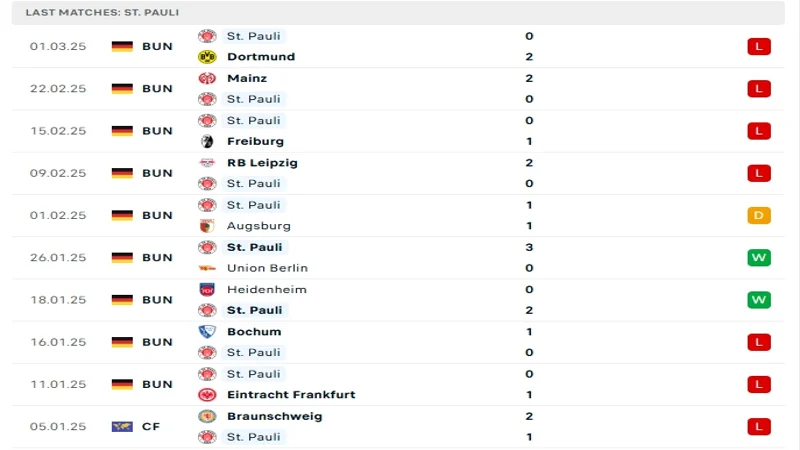Click the Mainz club logo
800x450 pixels.
(207, 78)
